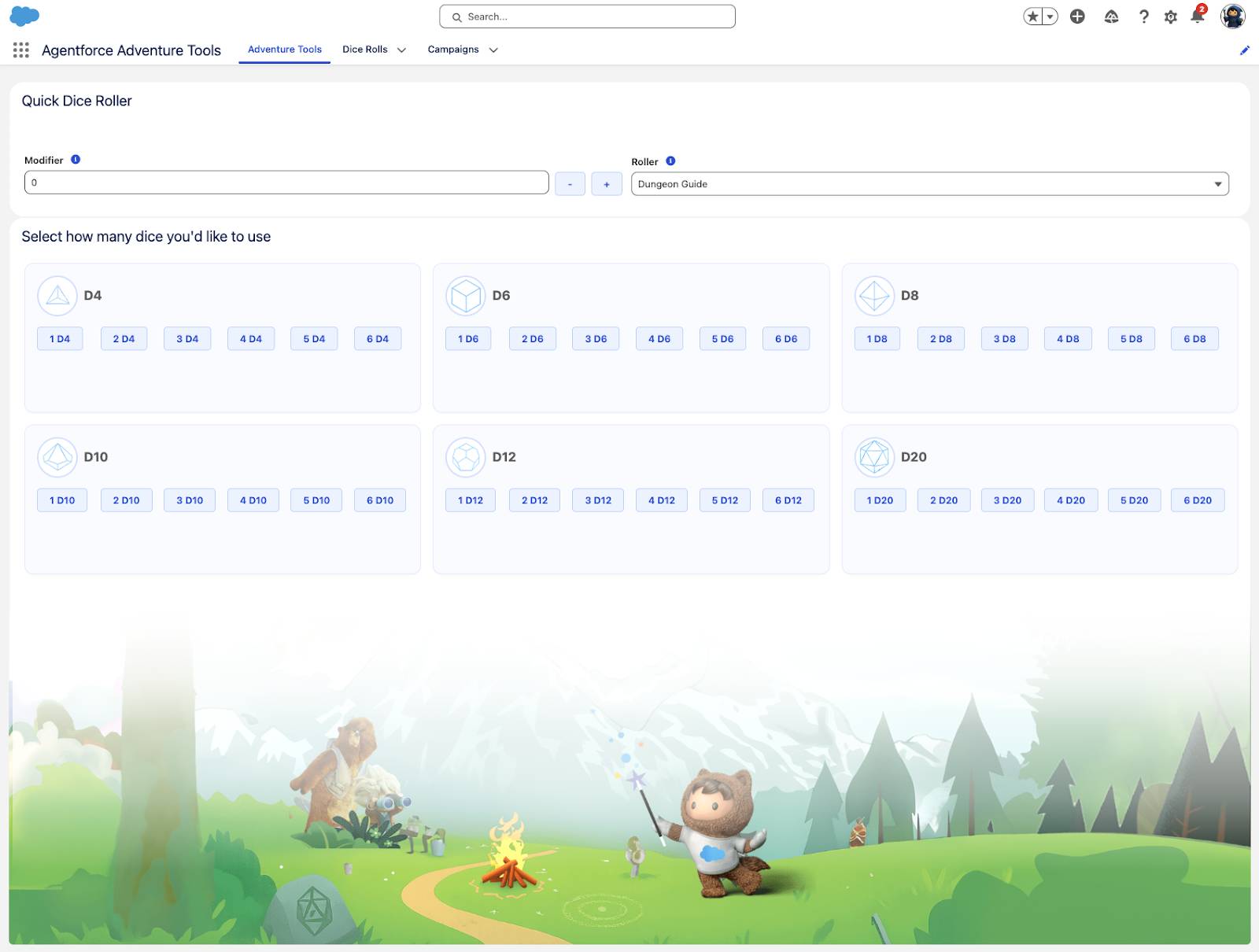1259x952 pixels.
Task: Increase the Modifier with the plus stepper
Action: coord(606,183)
